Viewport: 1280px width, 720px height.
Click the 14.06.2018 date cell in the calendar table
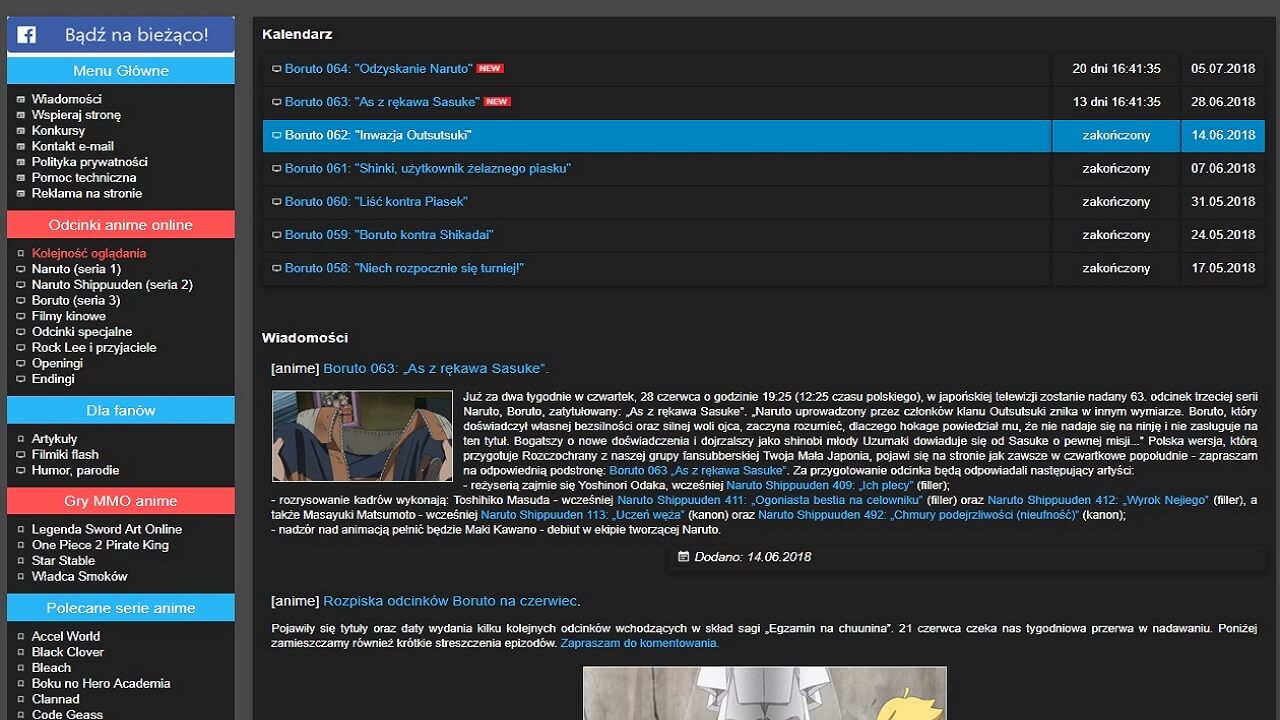click(x=1223, y=135)
